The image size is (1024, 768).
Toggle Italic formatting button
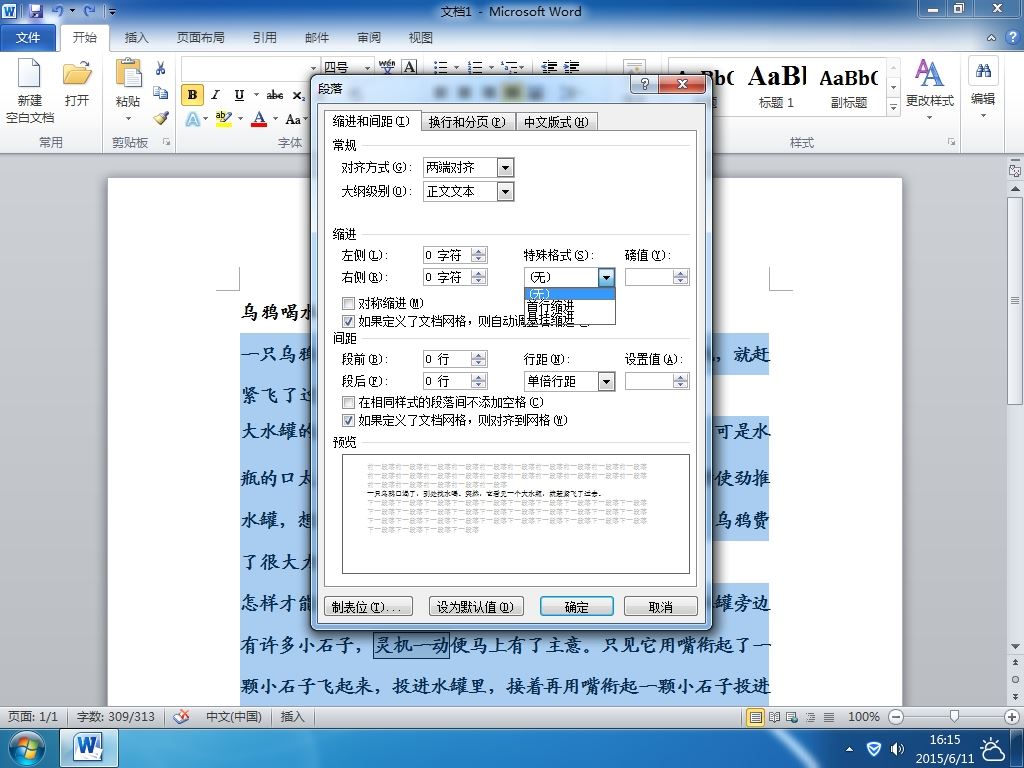[x=216, y=95]
